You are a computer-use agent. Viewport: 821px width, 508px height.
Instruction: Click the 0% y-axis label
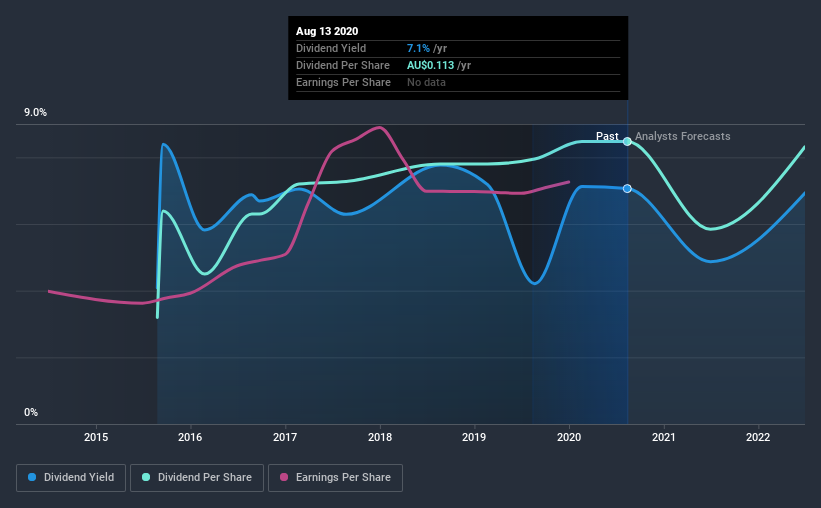pos(31,413)
